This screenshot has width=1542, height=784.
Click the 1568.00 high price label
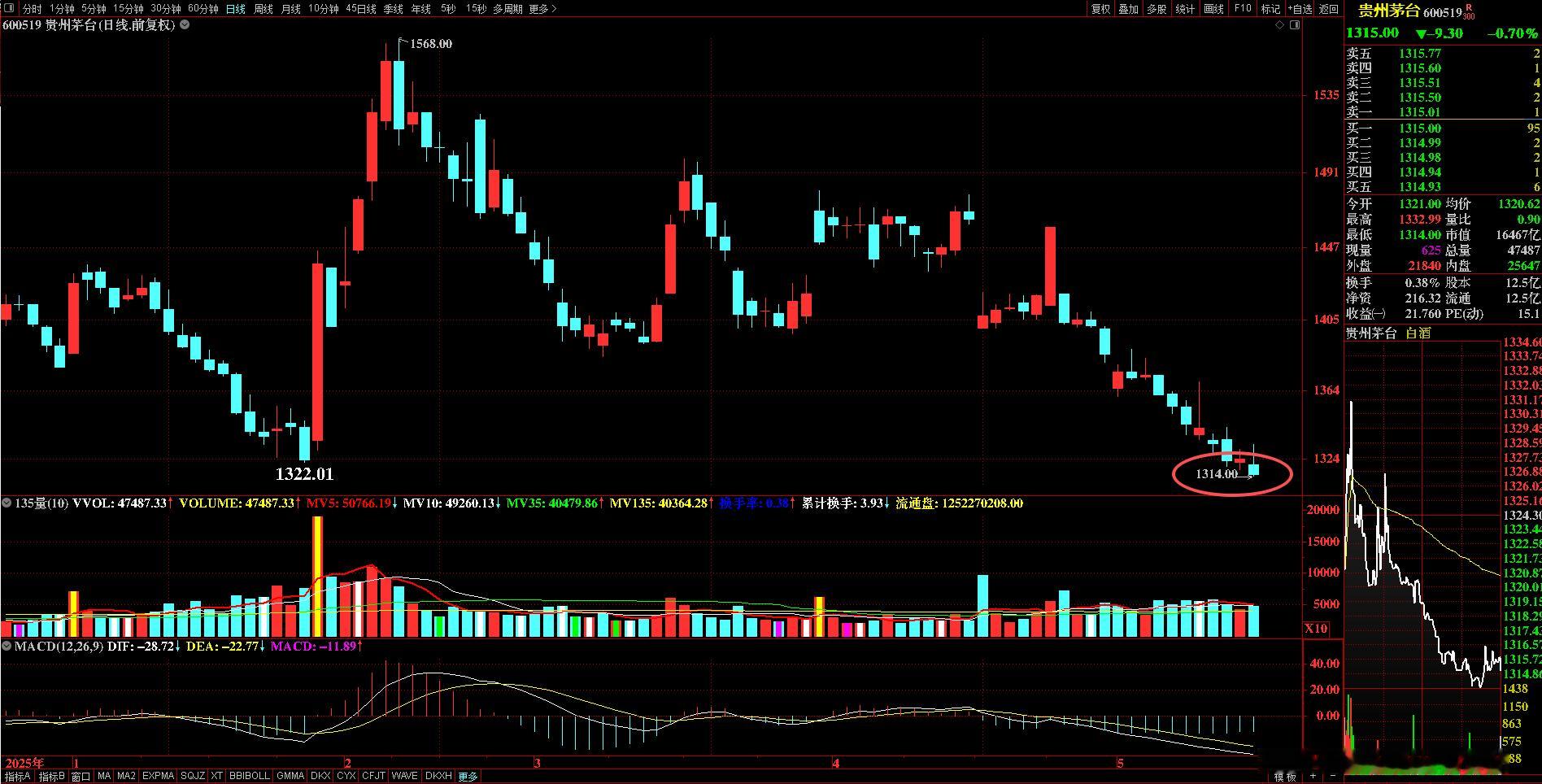pos(431,44)
